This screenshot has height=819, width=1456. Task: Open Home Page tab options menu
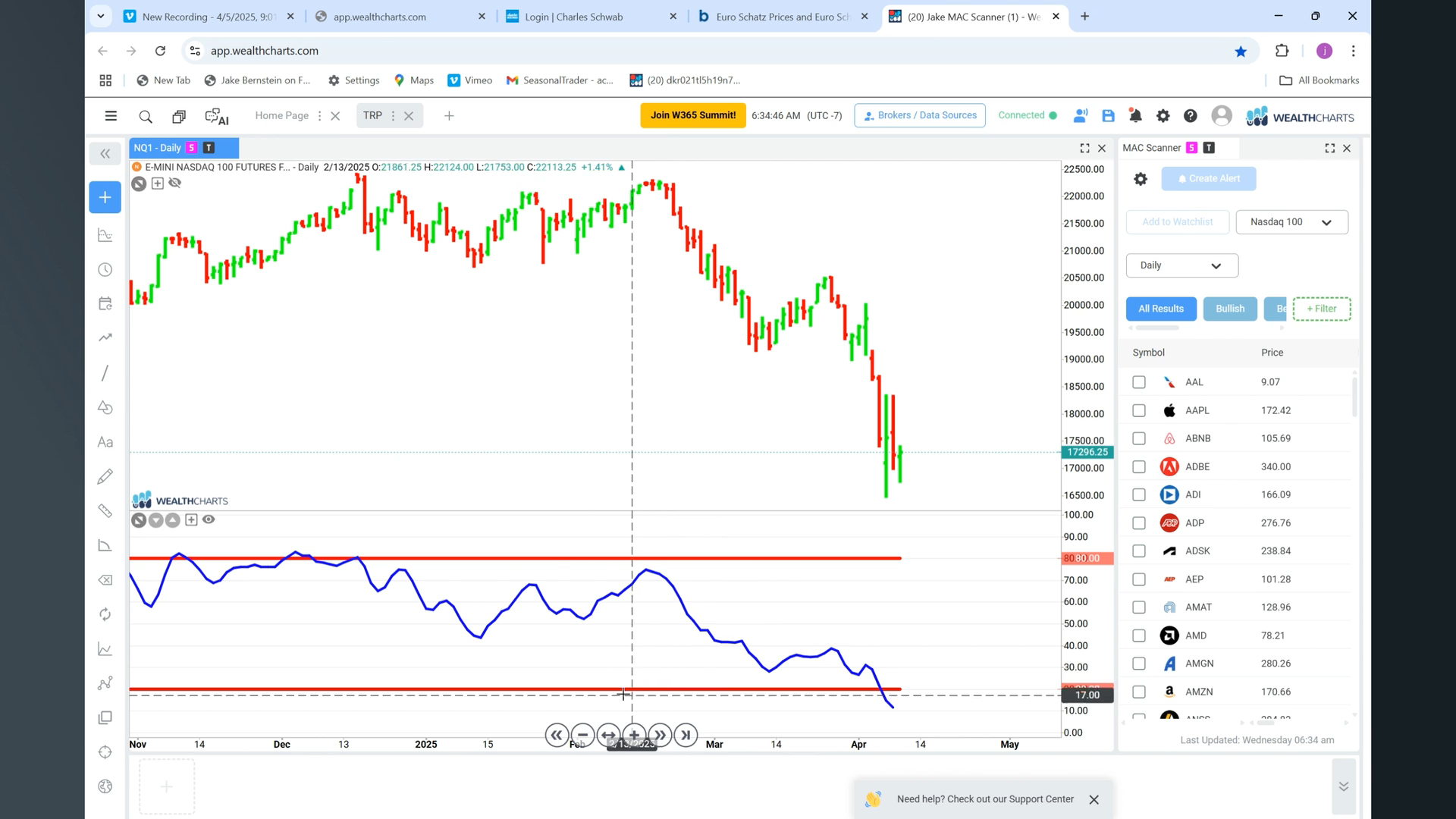click(319, 116)
